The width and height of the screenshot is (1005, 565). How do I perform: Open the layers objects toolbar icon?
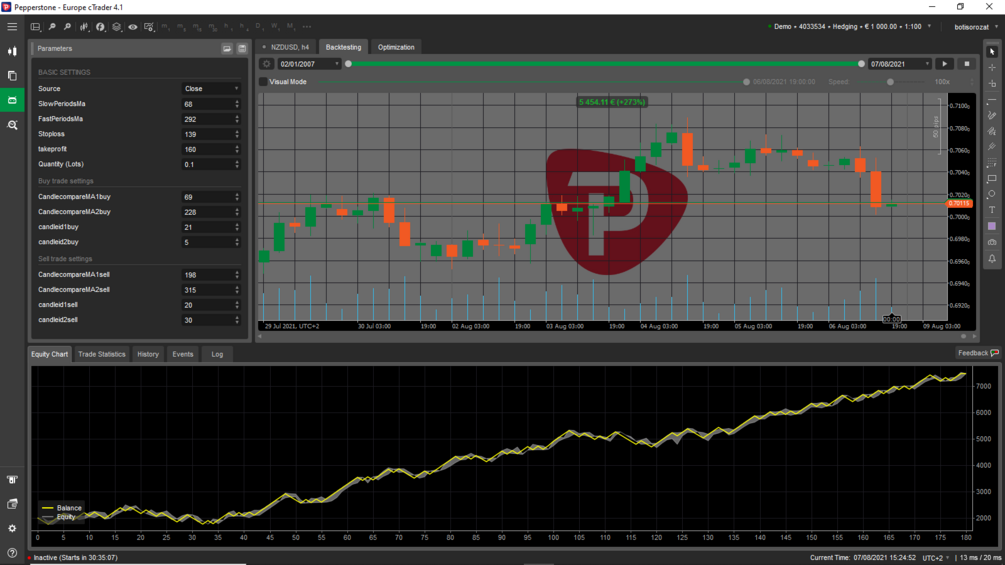point(117,27)
